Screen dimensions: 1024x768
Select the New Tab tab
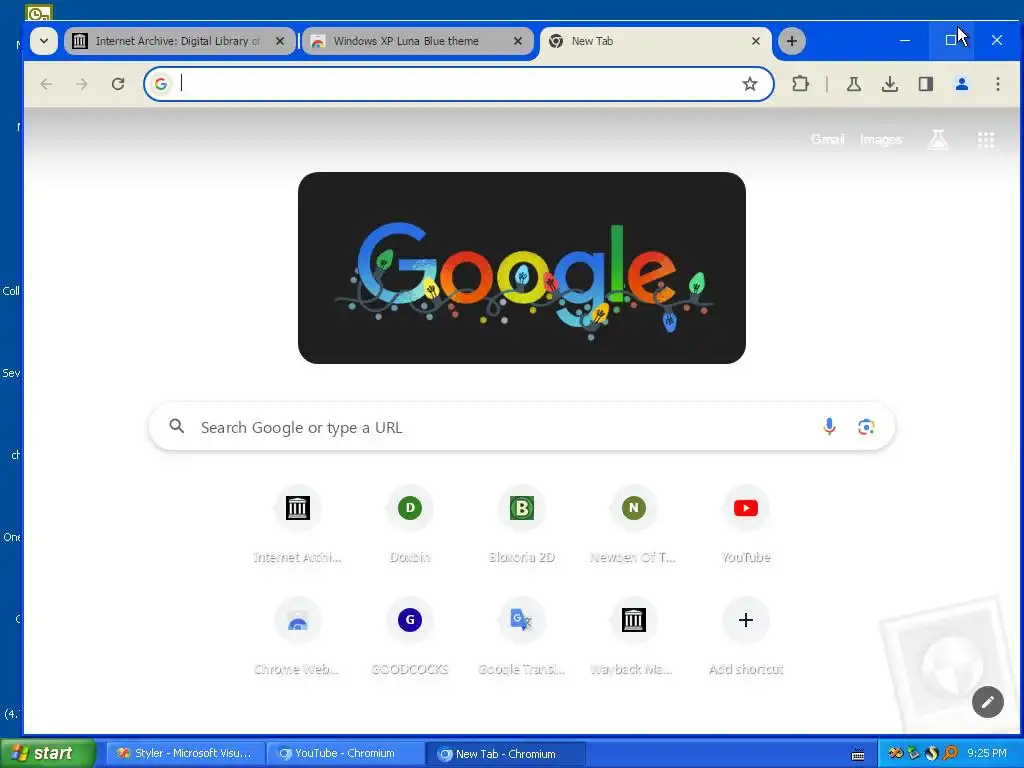pyautogui.click(x=656, y=41)
